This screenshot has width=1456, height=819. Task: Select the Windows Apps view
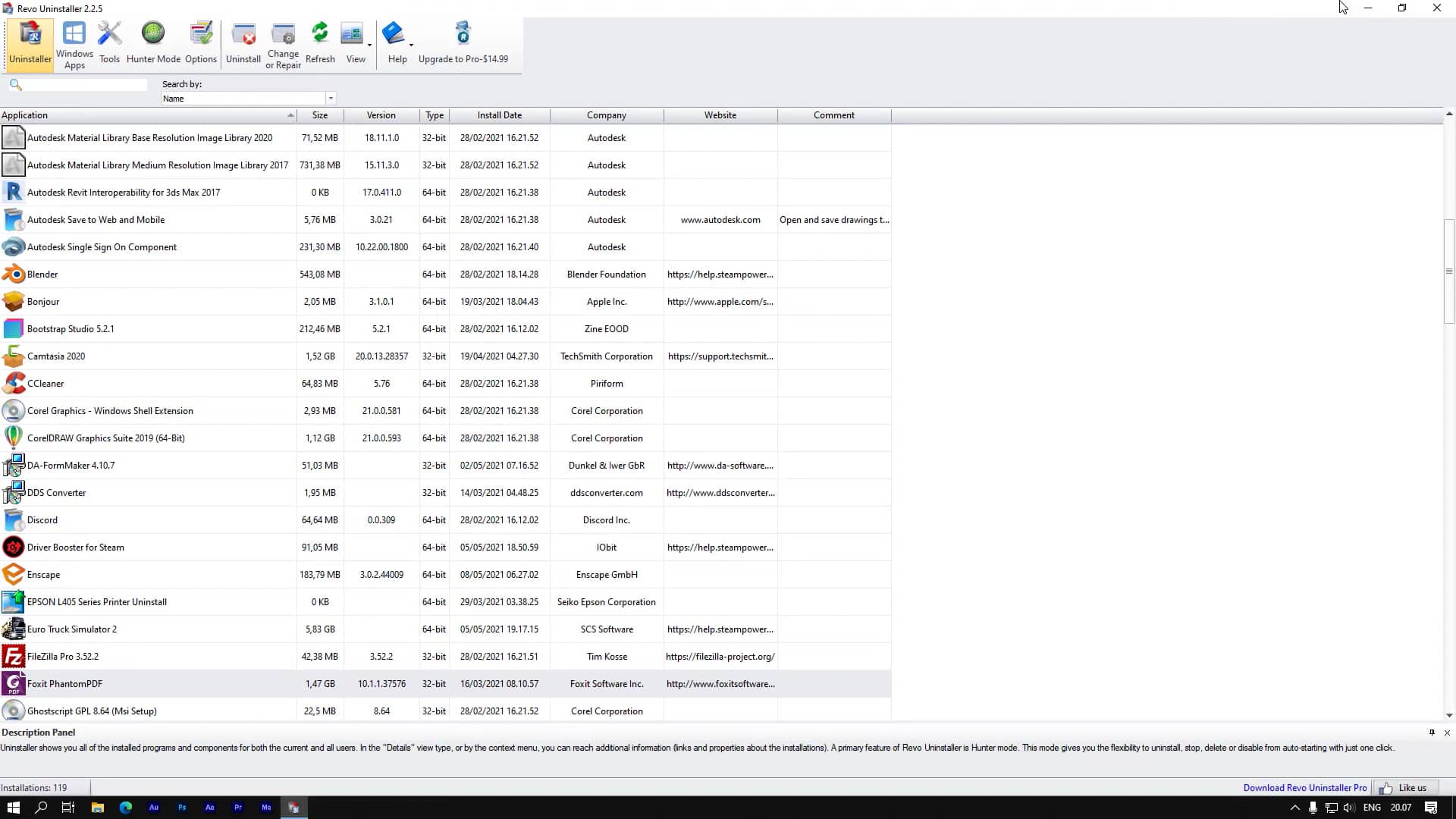[x=74, y=43]
